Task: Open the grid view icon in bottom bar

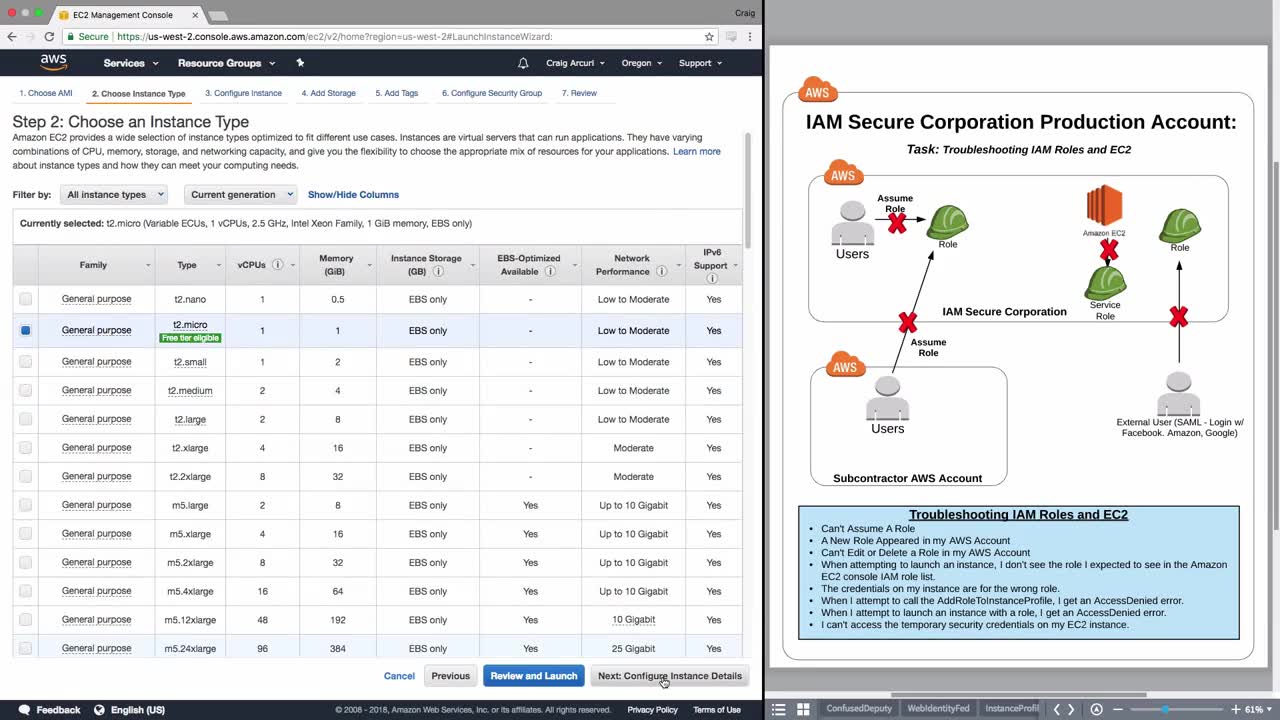Action: [x=802, y=709]
